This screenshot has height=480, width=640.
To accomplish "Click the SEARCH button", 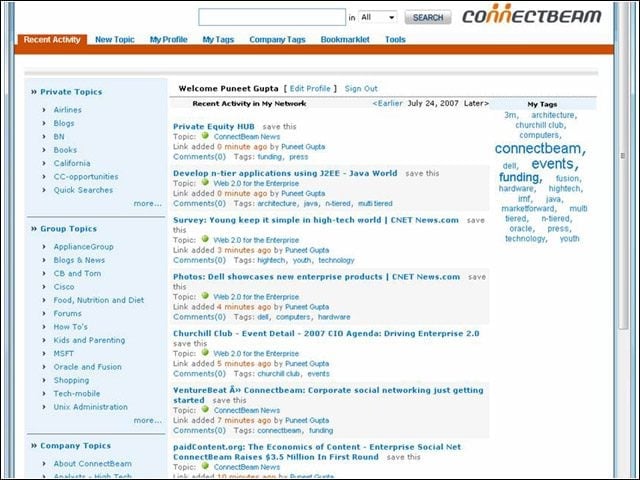I will tap(428, 18).
